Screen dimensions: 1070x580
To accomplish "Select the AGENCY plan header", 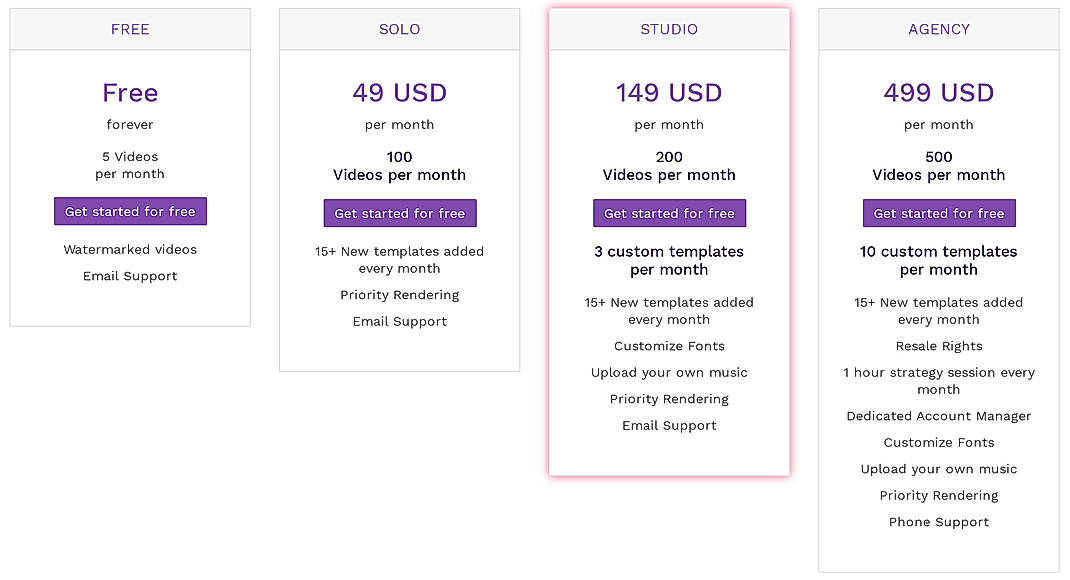I will [x=938, y=29].
